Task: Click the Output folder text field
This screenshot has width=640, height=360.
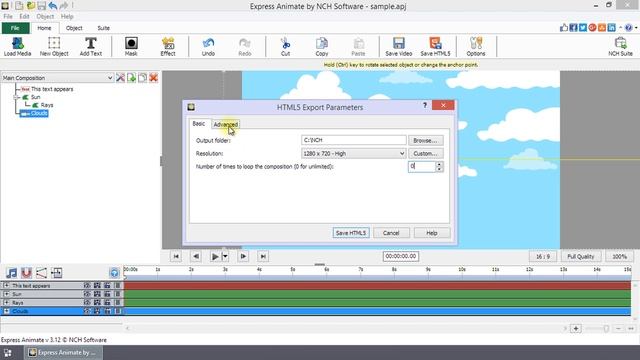Action: (x=353, y=140)
